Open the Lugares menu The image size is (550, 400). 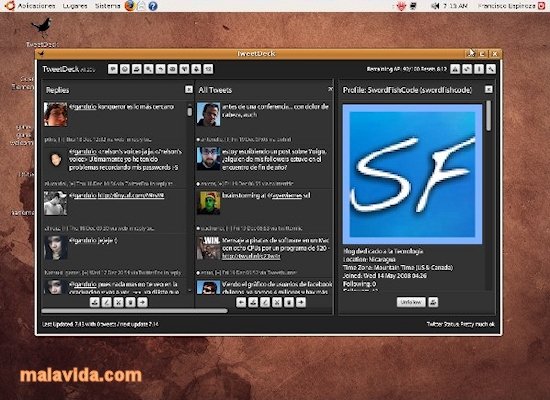75,6
